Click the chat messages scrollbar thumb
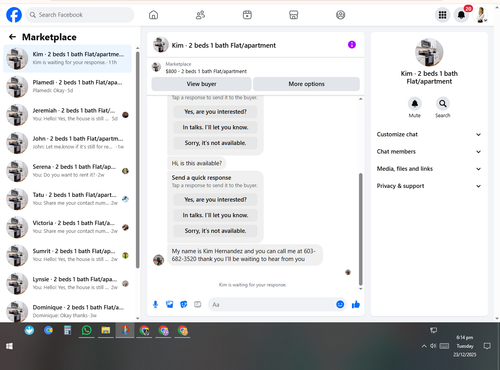 pyautogui.click(x=360, y=229)
